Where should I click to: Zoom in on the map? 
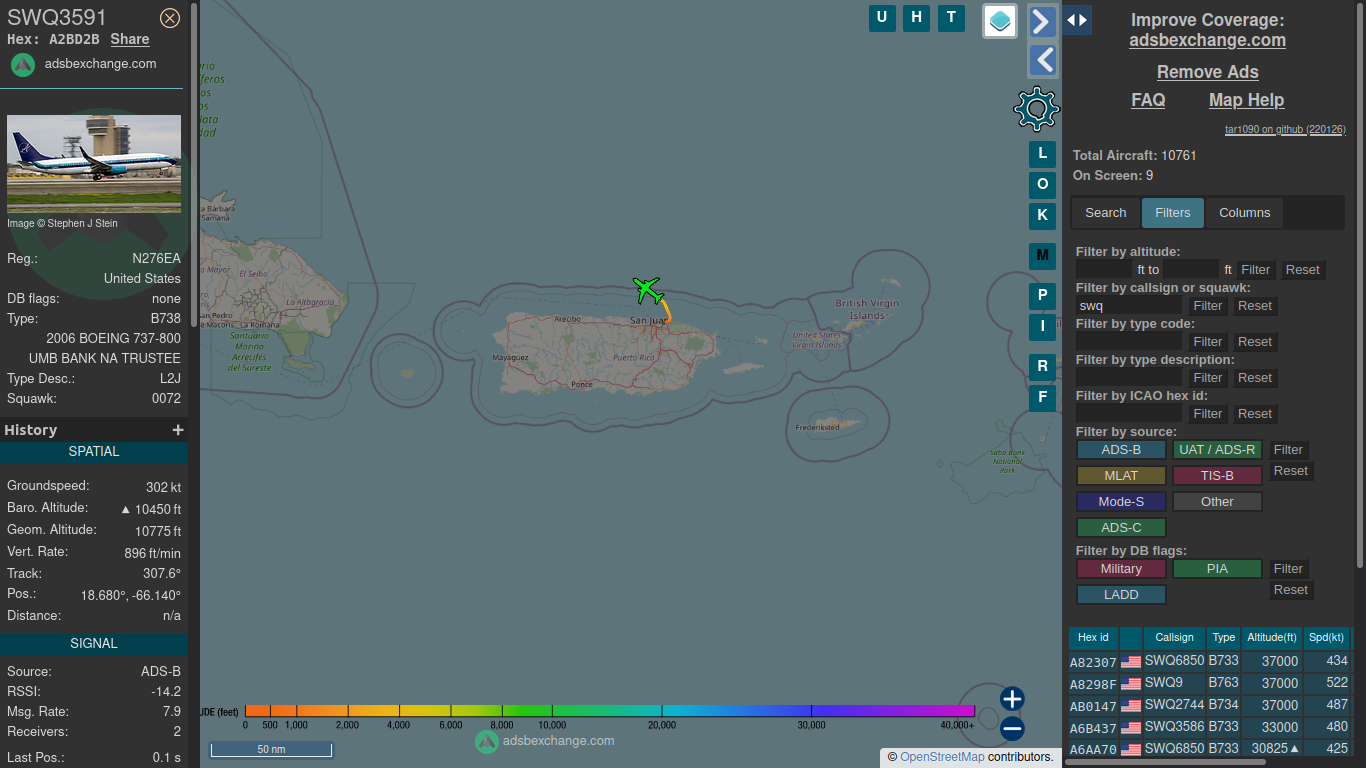(x=1012, y=699)
